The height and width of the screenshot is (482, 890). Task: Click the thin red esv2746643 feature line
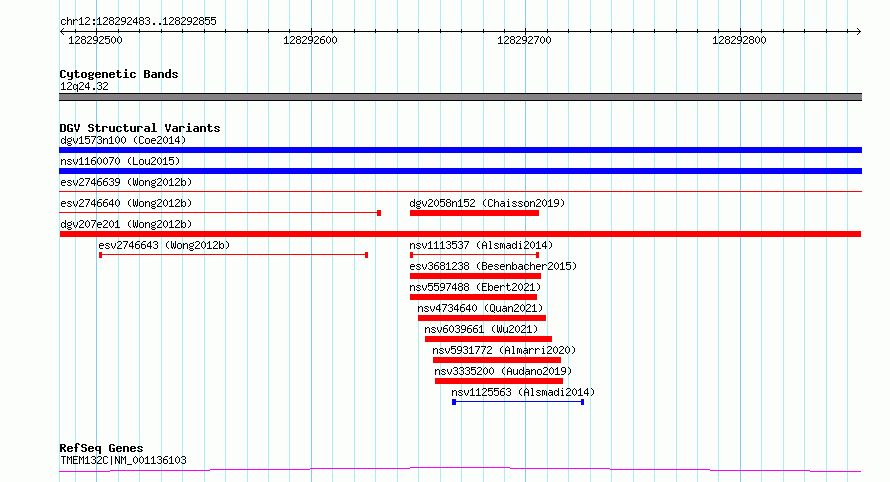point(233,255)
